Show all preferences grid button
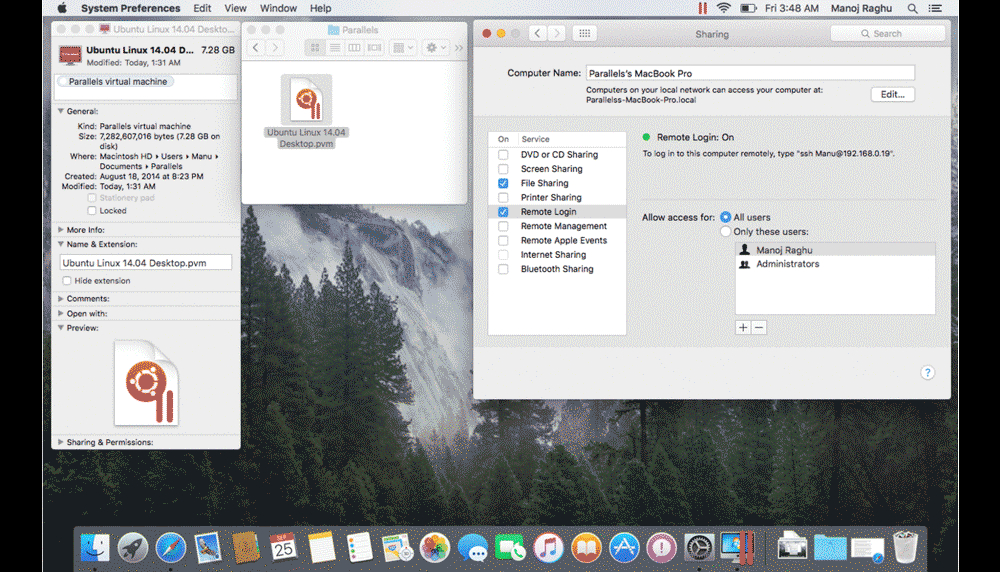1000x572 pixels. point(584,33)
